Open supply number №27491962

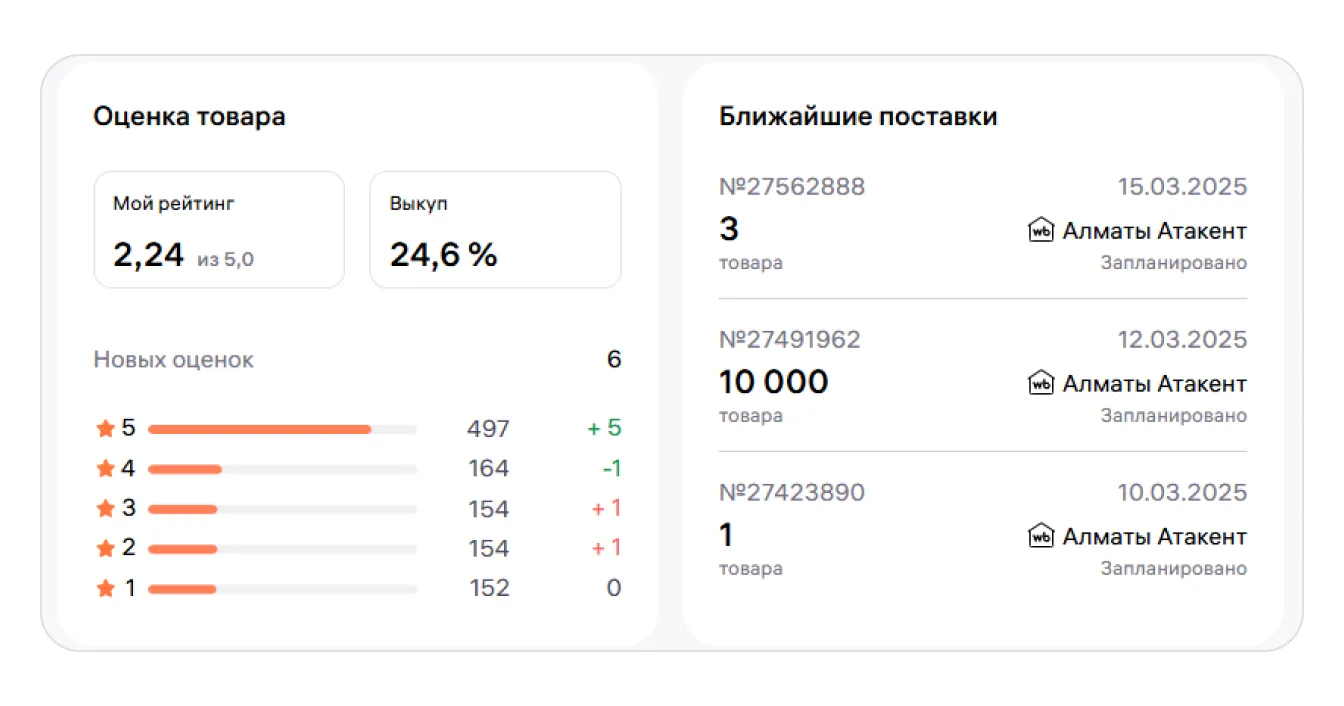790,340
